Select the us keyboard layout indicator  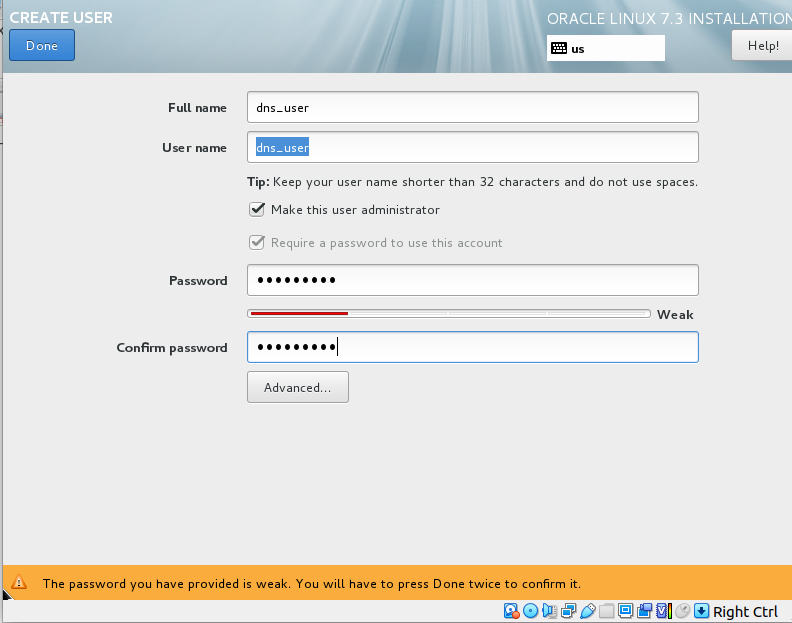606,49
